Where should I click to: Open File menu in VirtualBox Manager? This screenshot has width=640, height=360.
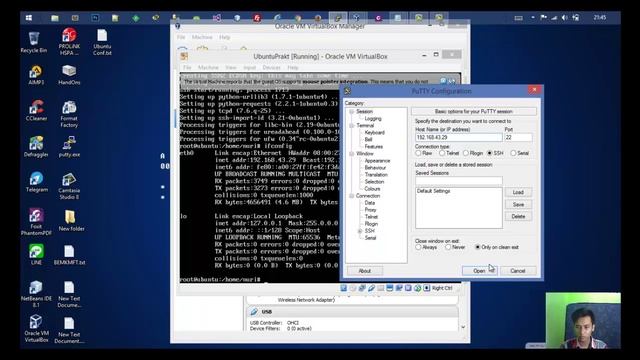181,37
